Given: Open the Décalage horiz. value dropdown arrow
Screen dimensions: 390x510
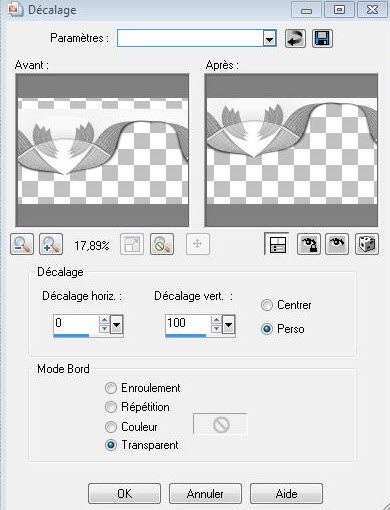Looking at the screenshot, I should (x=116, y=324).
